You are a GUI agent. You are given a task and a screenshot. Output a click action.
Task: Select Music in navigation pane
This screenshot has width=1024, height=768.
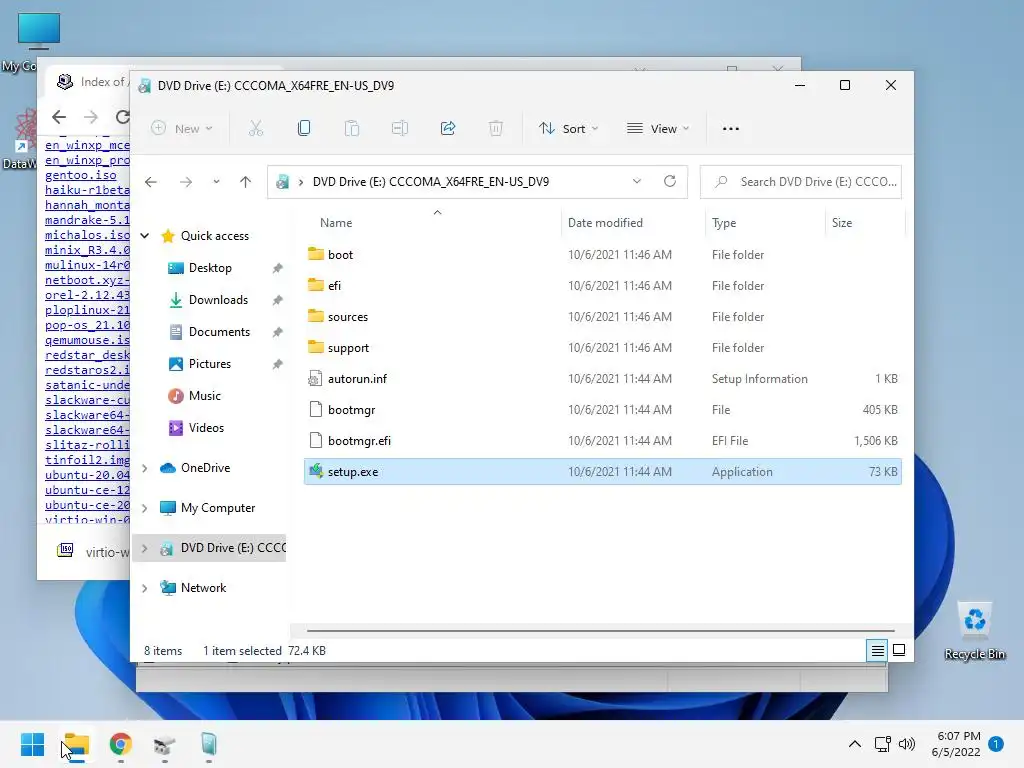[x=205, y=396]
